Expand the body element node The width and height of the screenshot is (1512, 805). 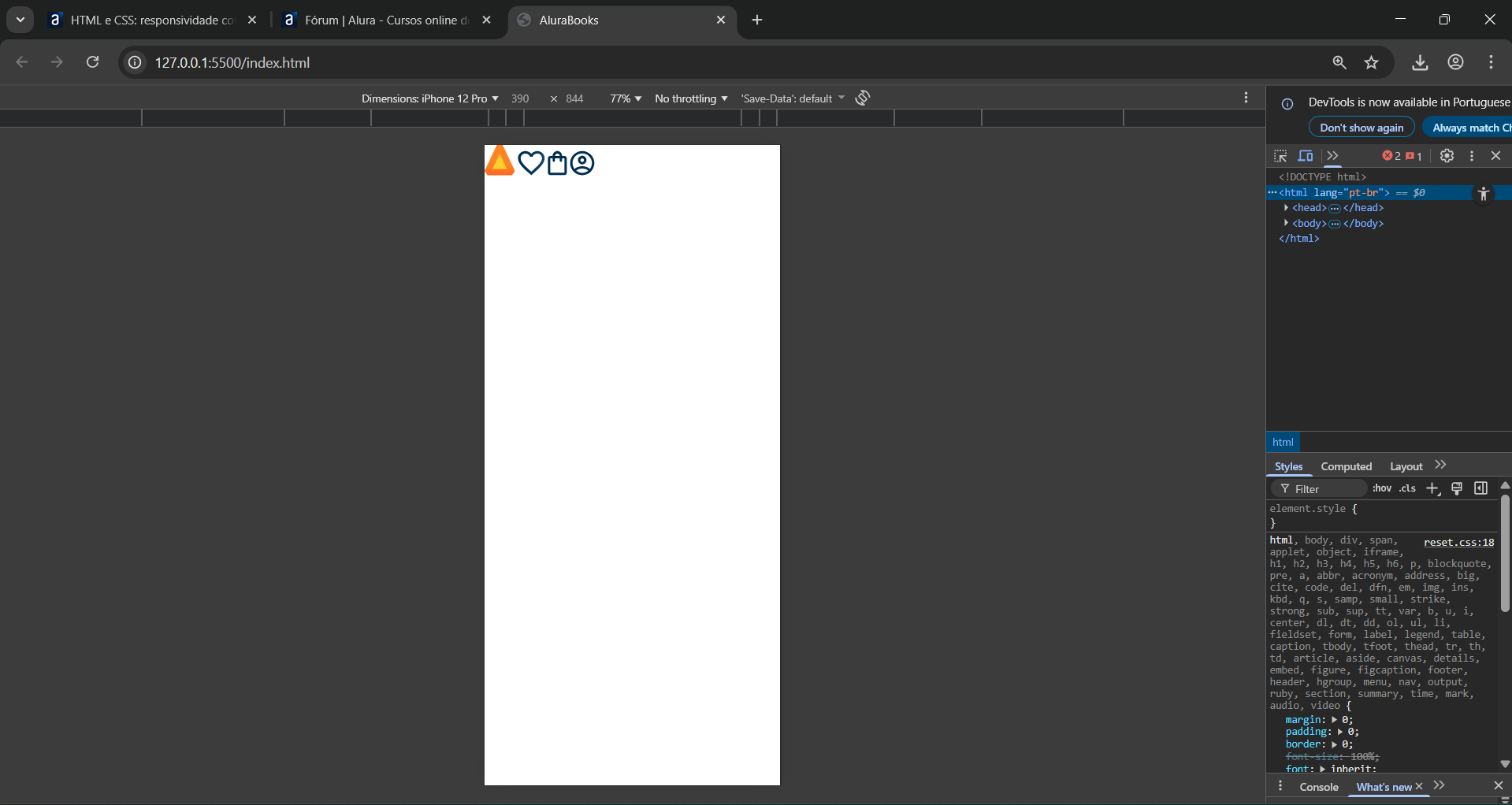(1286, 223)
